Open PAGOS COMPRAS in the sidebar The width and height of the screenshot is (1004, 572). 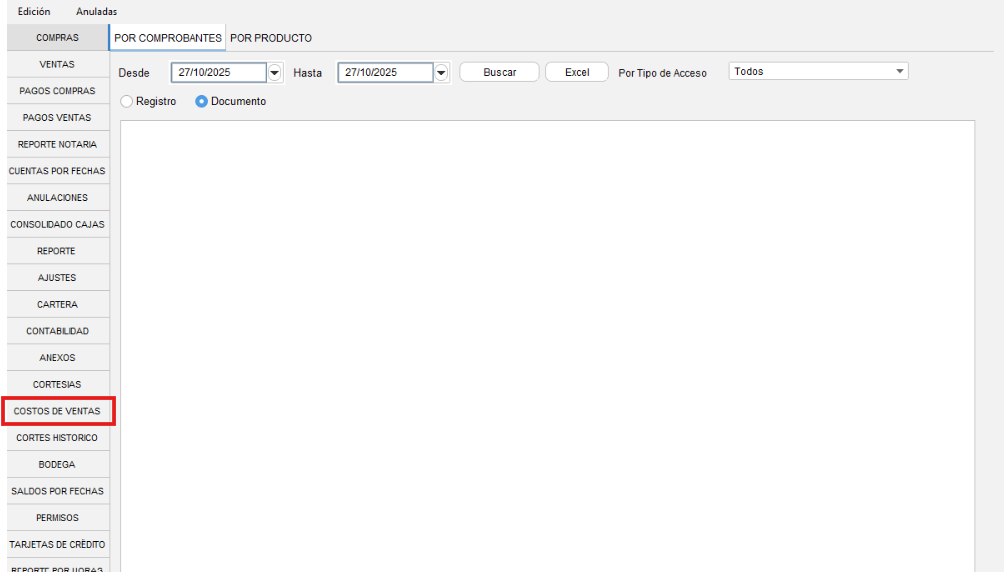pyautogui.click(x=57, y=91)
